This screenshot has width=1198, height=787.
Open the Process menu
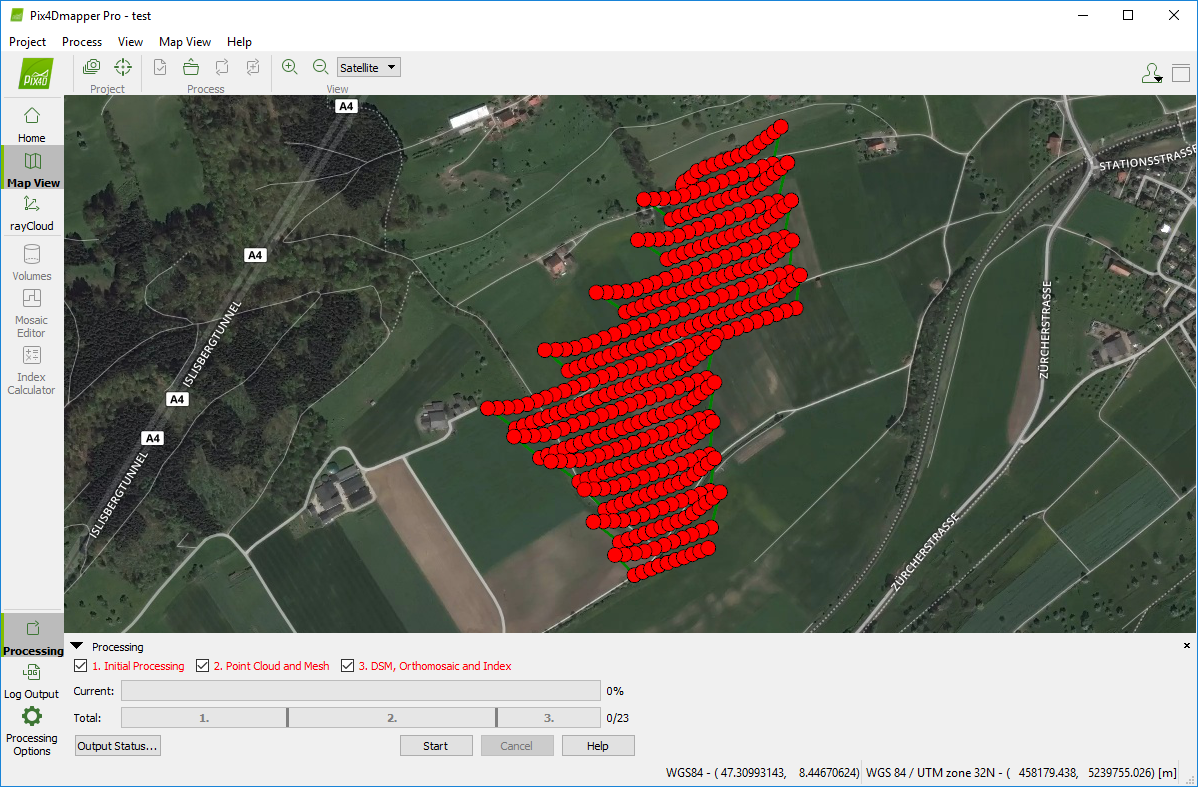tap(81, 42)
